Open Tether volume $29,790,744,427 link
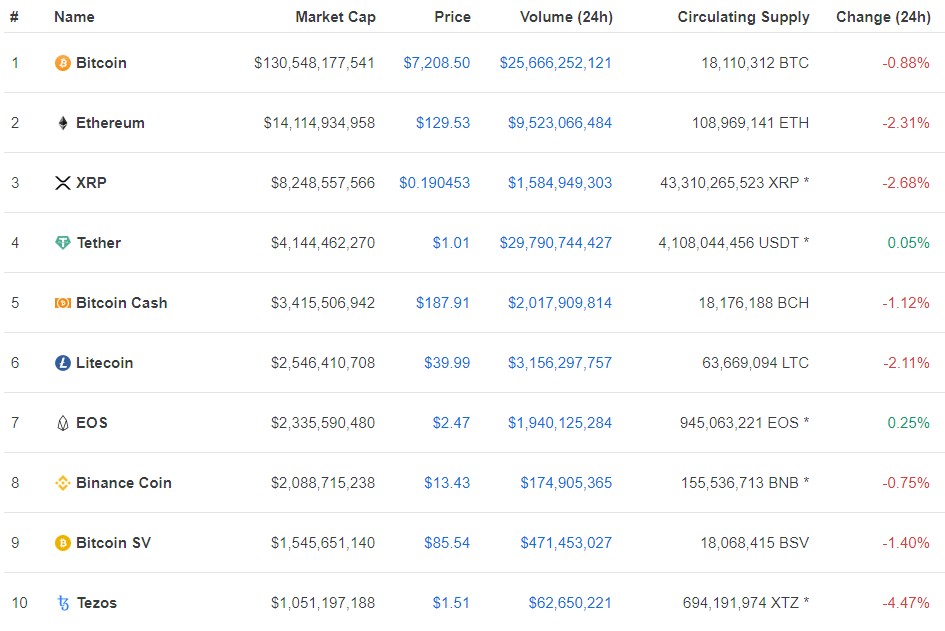 (x=555, y=243)
